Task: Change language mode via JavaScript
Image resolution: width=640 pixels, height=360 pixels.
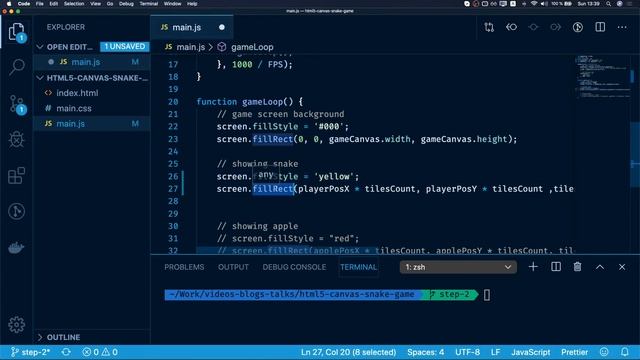Action: tap(531, 352)
